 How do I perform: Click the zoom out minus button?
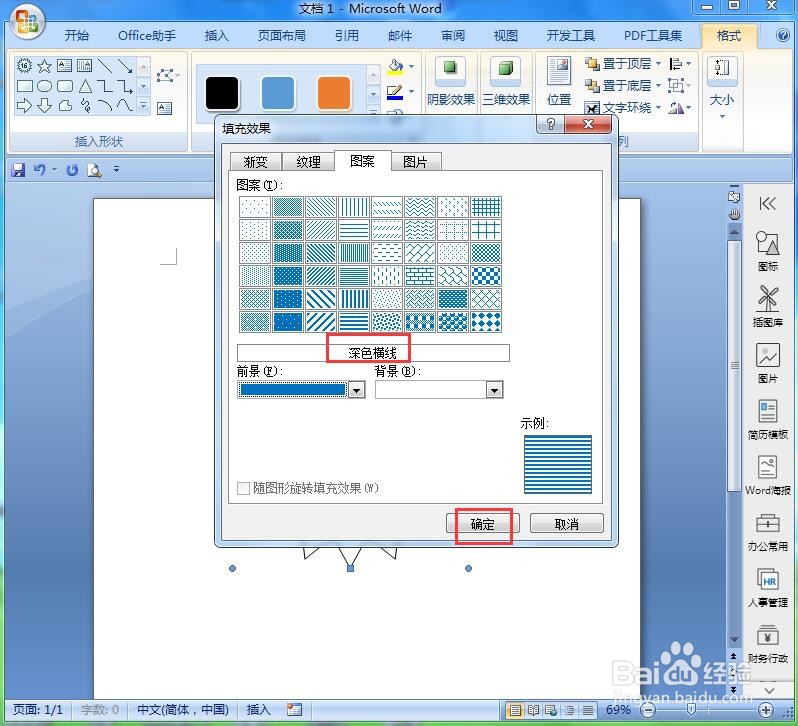[648, 709]
